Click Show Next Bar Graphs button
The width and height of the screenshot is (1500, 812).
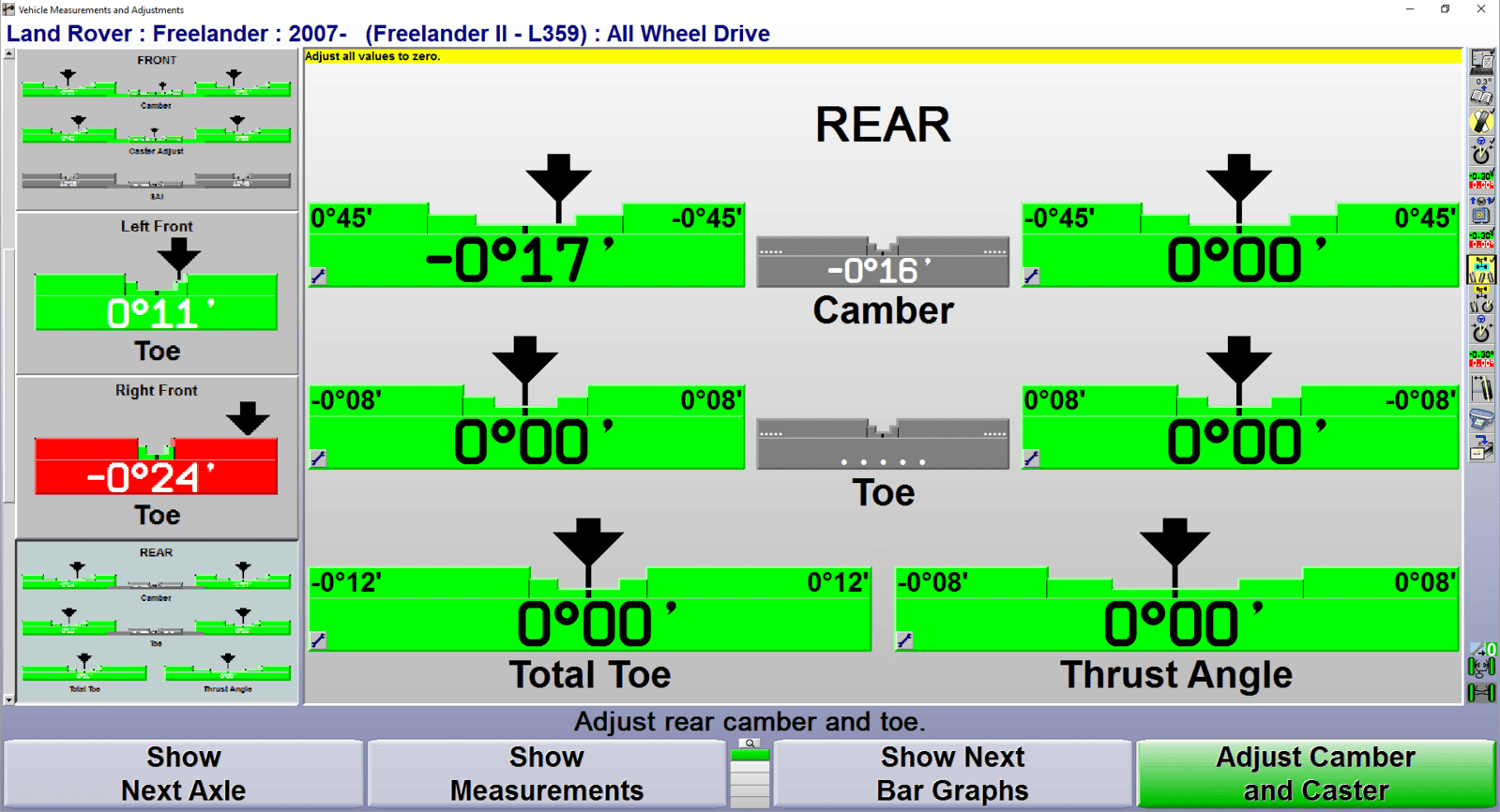pyautogui.click(x=952, y=774)
